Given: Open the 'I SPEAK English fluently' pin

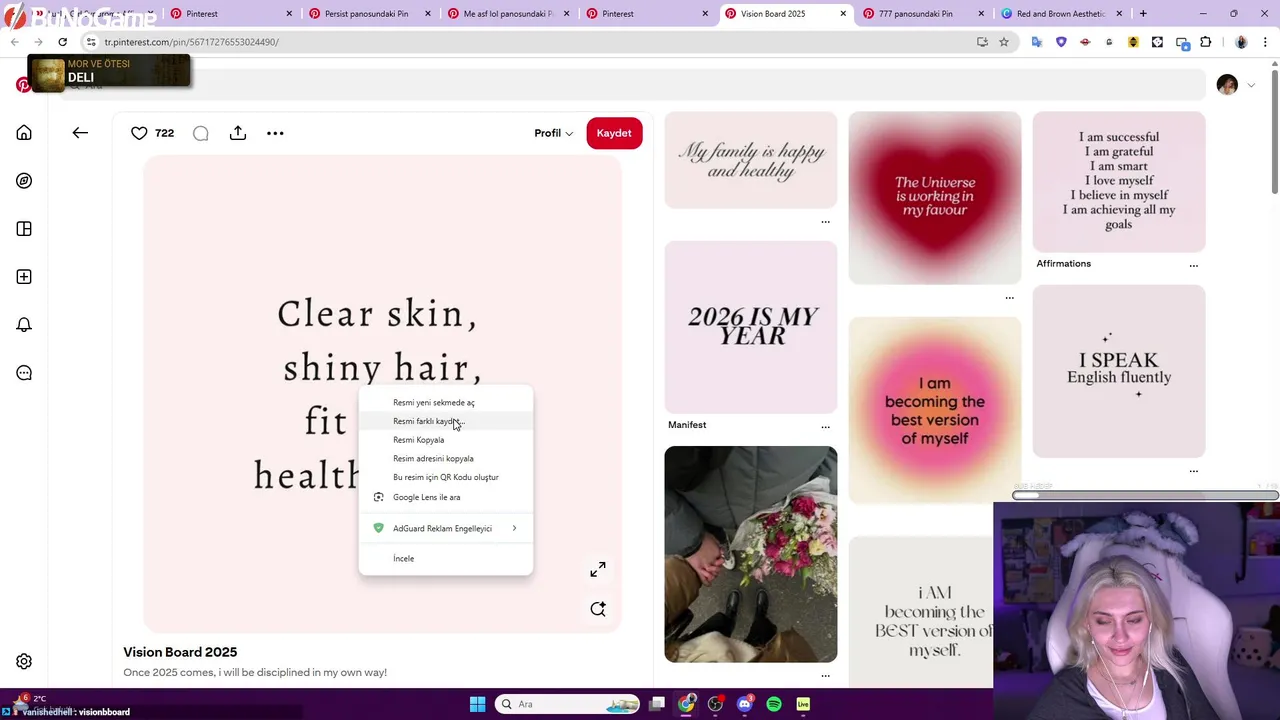Looking at the screenshot, I should [1119, 371].
